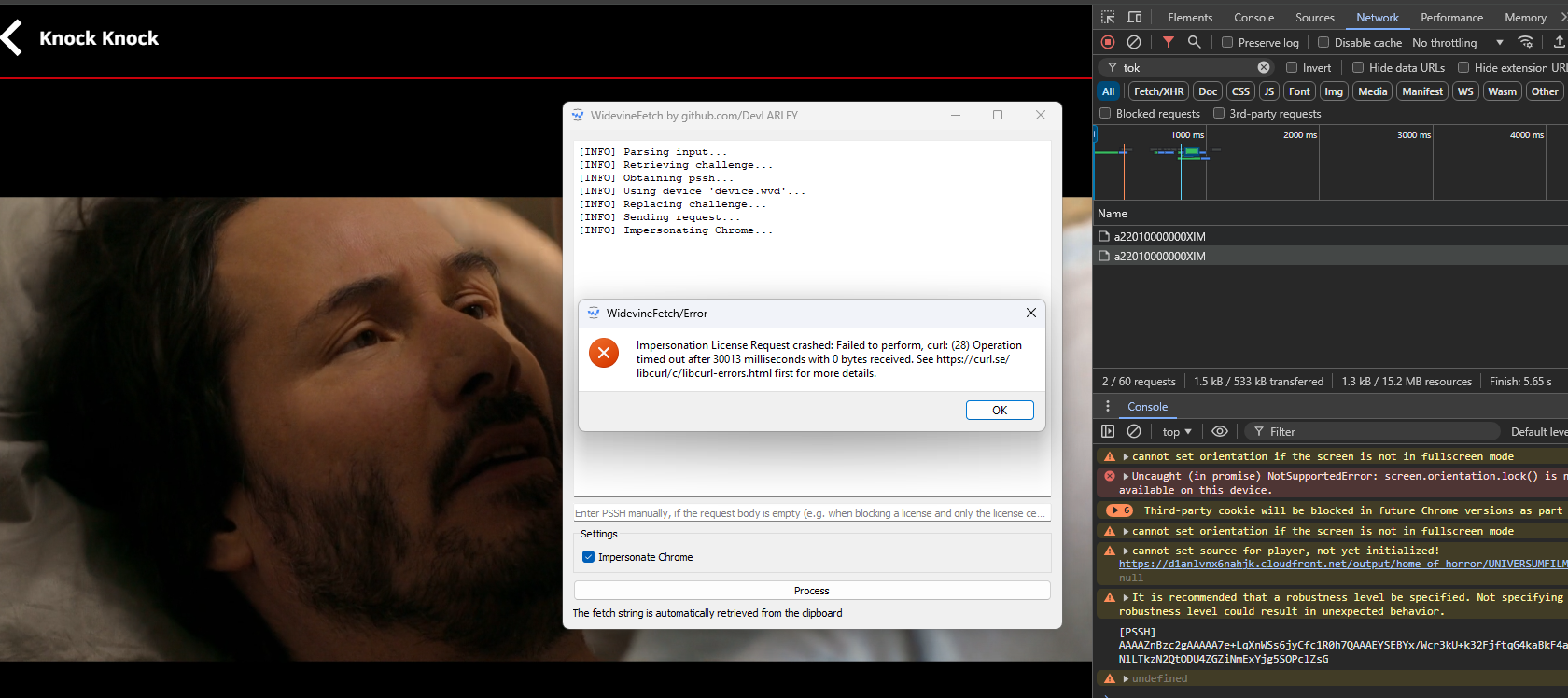Focus the 'Enter PSSH manually' input field
This screenshot has width=1568, height=698.
812,513
